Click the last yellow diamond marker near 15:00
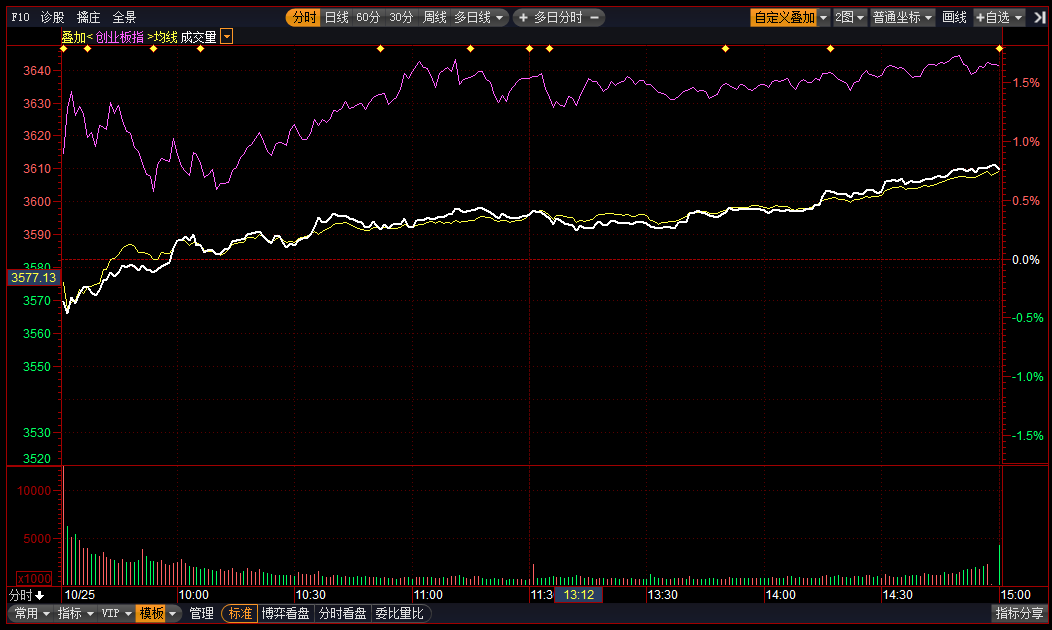Viewport: 1052px width, 630px height. tap(1000, 48)
